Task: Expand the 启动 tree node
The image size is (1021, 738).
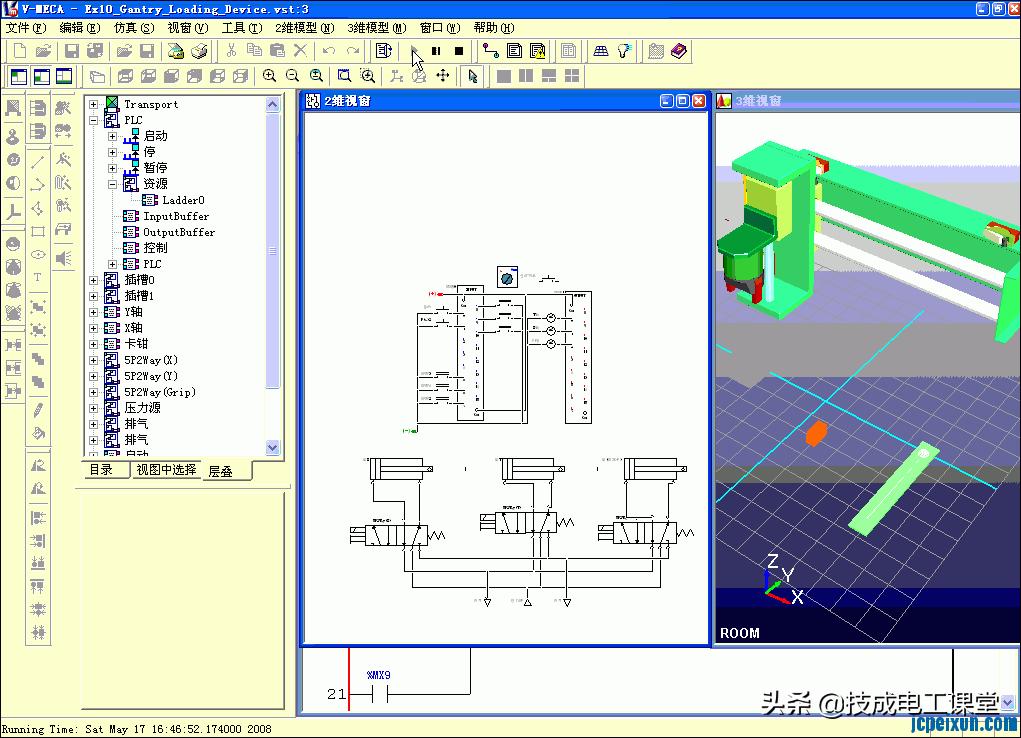Action: click(x=111, y=136)
